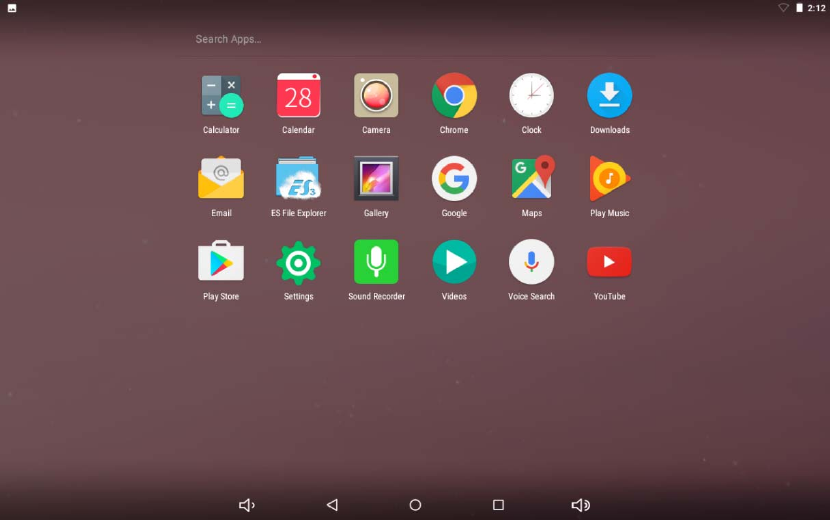Launch the Camera app
The image size is (830, 520).
click(x=376, y=96)
